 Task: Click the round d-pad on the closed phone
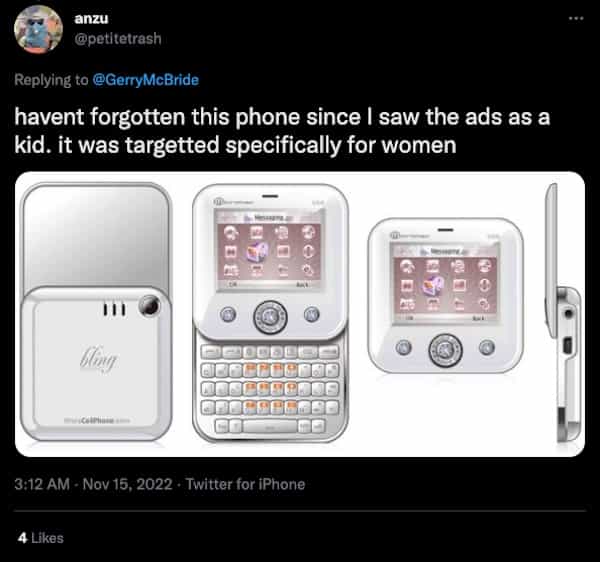pos(443,348)
